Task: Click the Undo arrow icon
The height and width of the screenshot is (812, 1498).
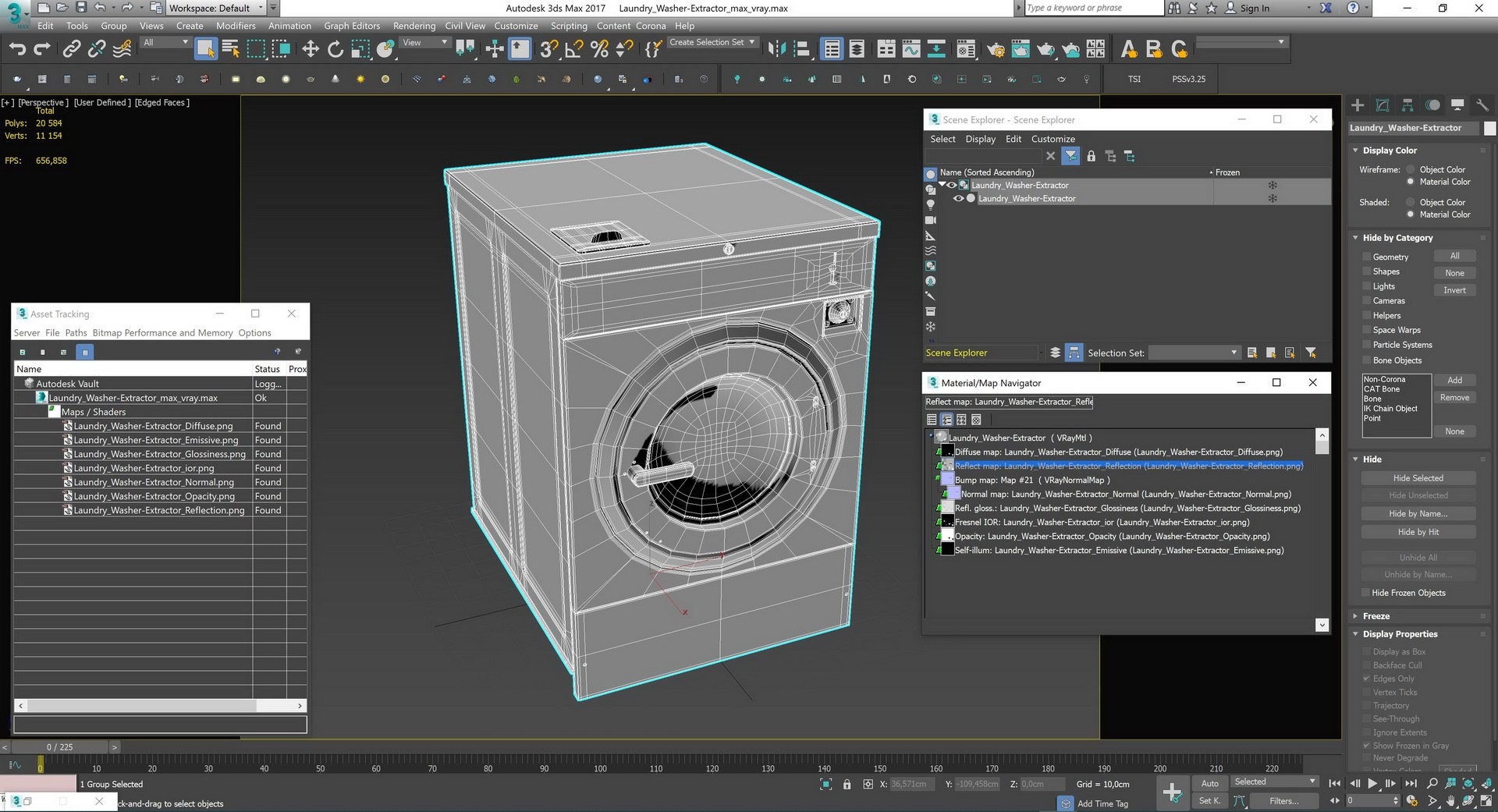Action: pyautogui.click(x=17, y=49)
